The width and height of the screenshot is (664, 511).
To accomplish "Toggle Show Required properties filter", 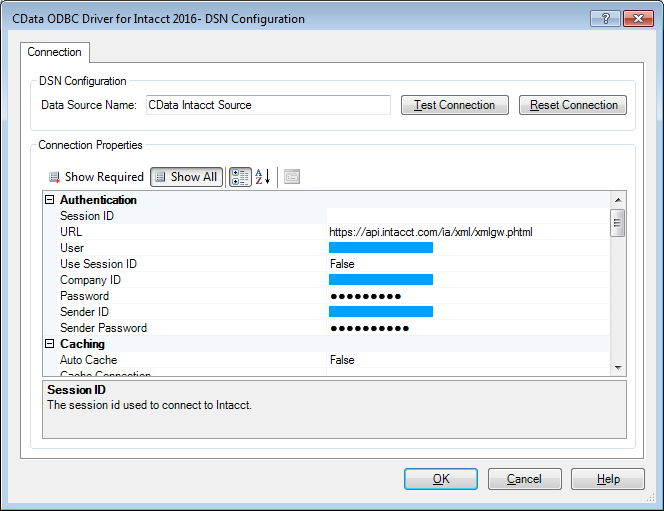I will click(x=96, y=177).
